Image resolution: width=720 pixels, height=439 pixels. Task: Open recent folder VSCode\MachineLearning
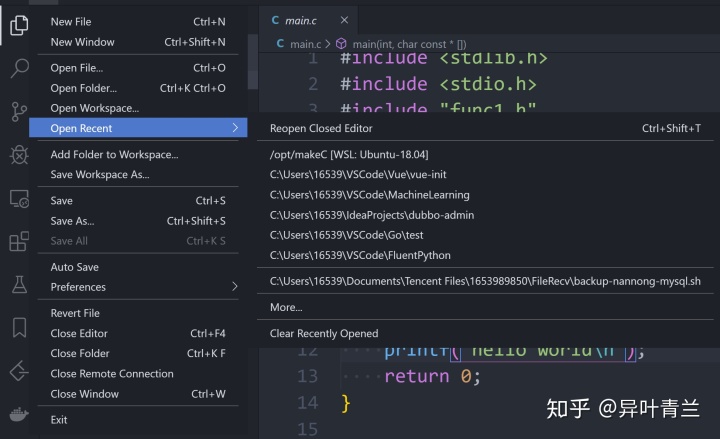tap(485, 195)
